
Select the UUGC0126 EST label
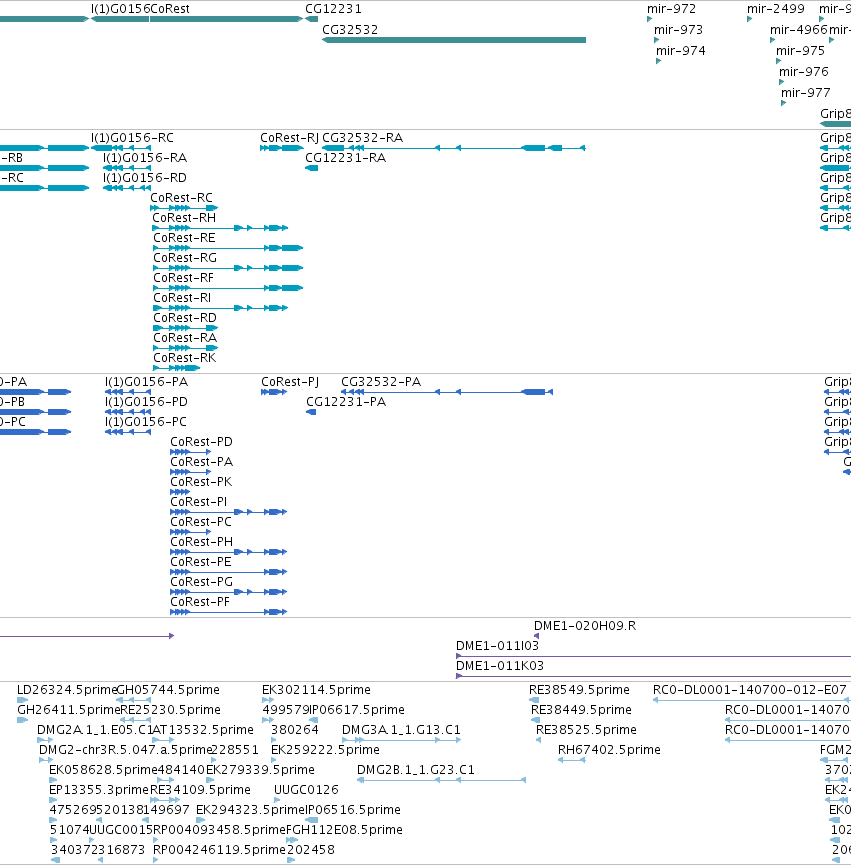point(306,789)
